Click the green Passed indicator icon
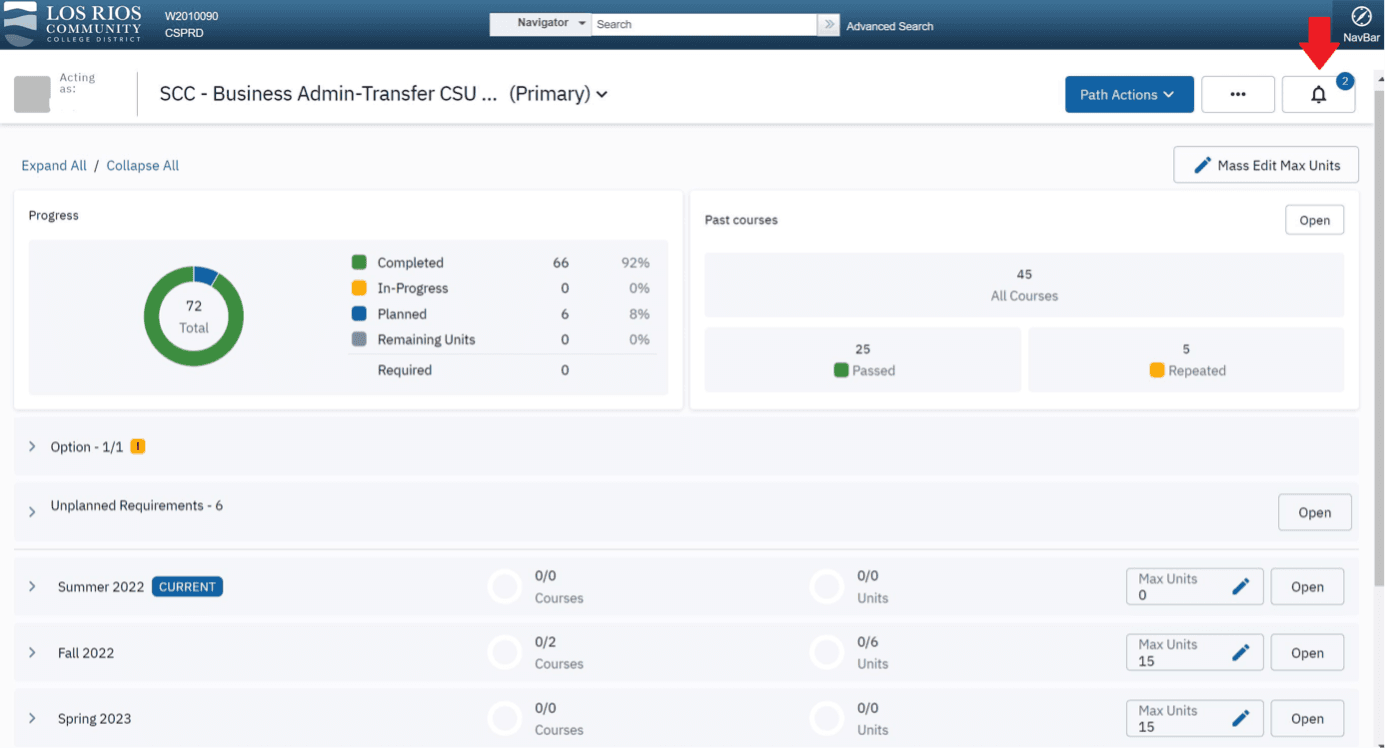Image resolution: width=1387 pixels, height=751 pixels. tap(841, 370)
